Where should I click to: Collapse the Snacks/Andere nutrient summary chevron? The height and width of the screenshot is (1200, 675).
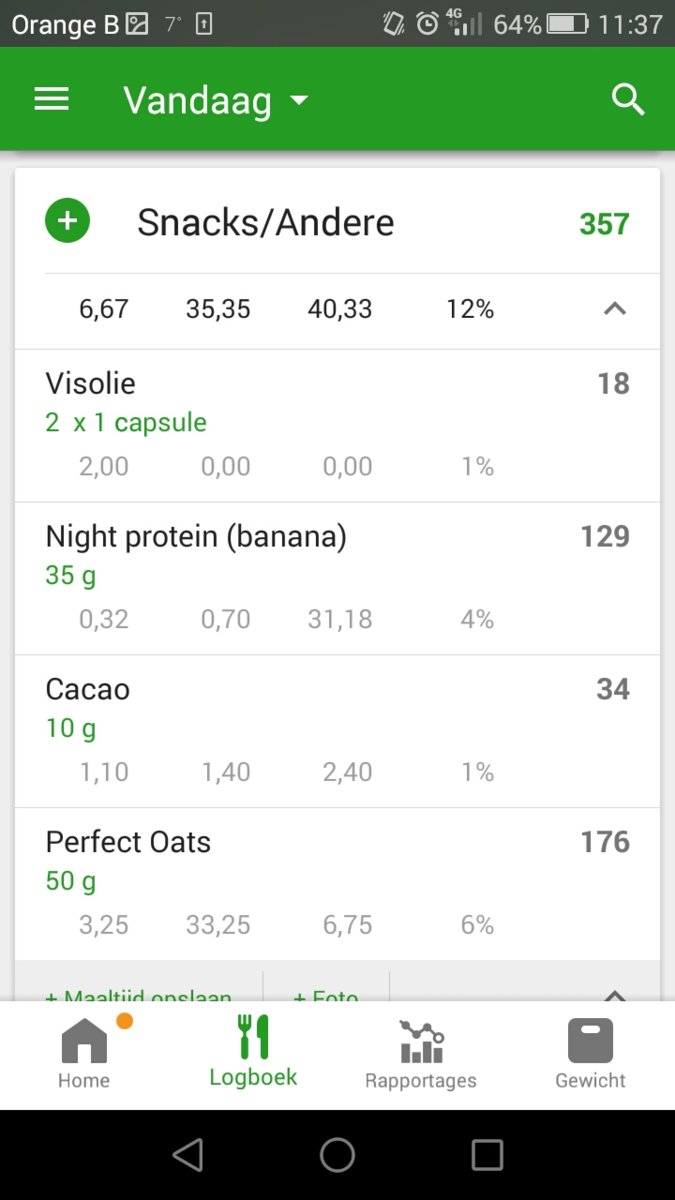coord(615,309)
